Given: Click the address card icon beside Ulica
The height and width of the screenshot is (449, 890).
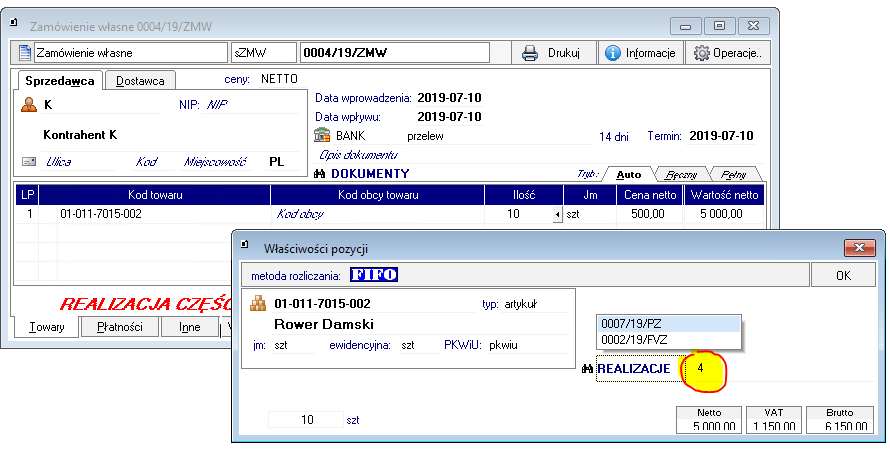Looking at the screenshot, I should coord(29,161).
